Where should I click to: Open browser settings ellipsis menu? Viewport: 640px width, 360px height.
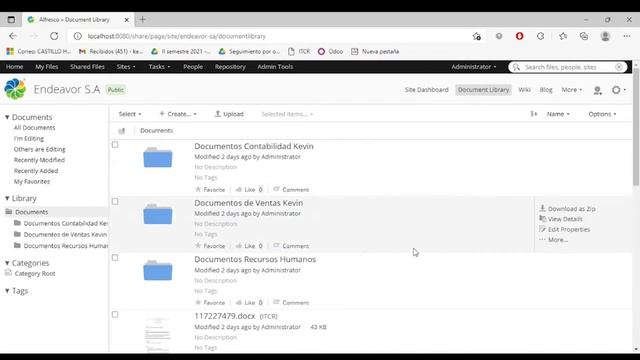click(627, 36)
